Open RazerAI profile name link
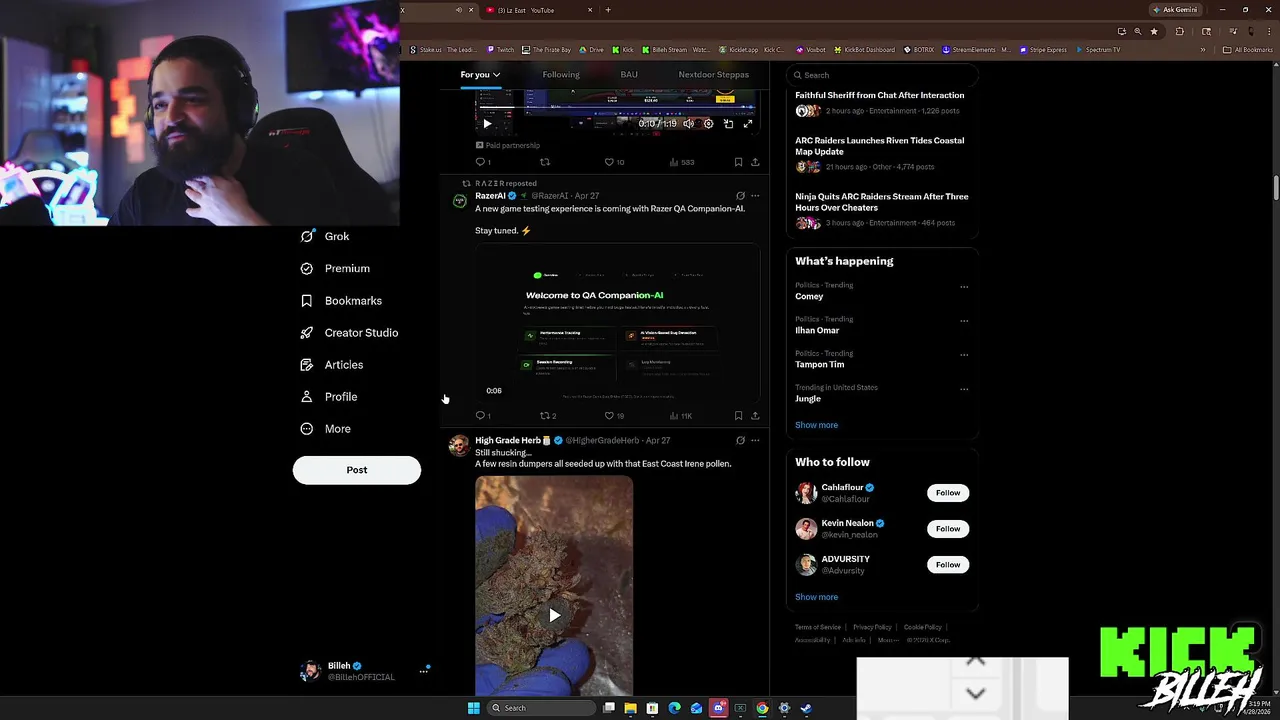The image size is (1280, 720). click(490, 196)
